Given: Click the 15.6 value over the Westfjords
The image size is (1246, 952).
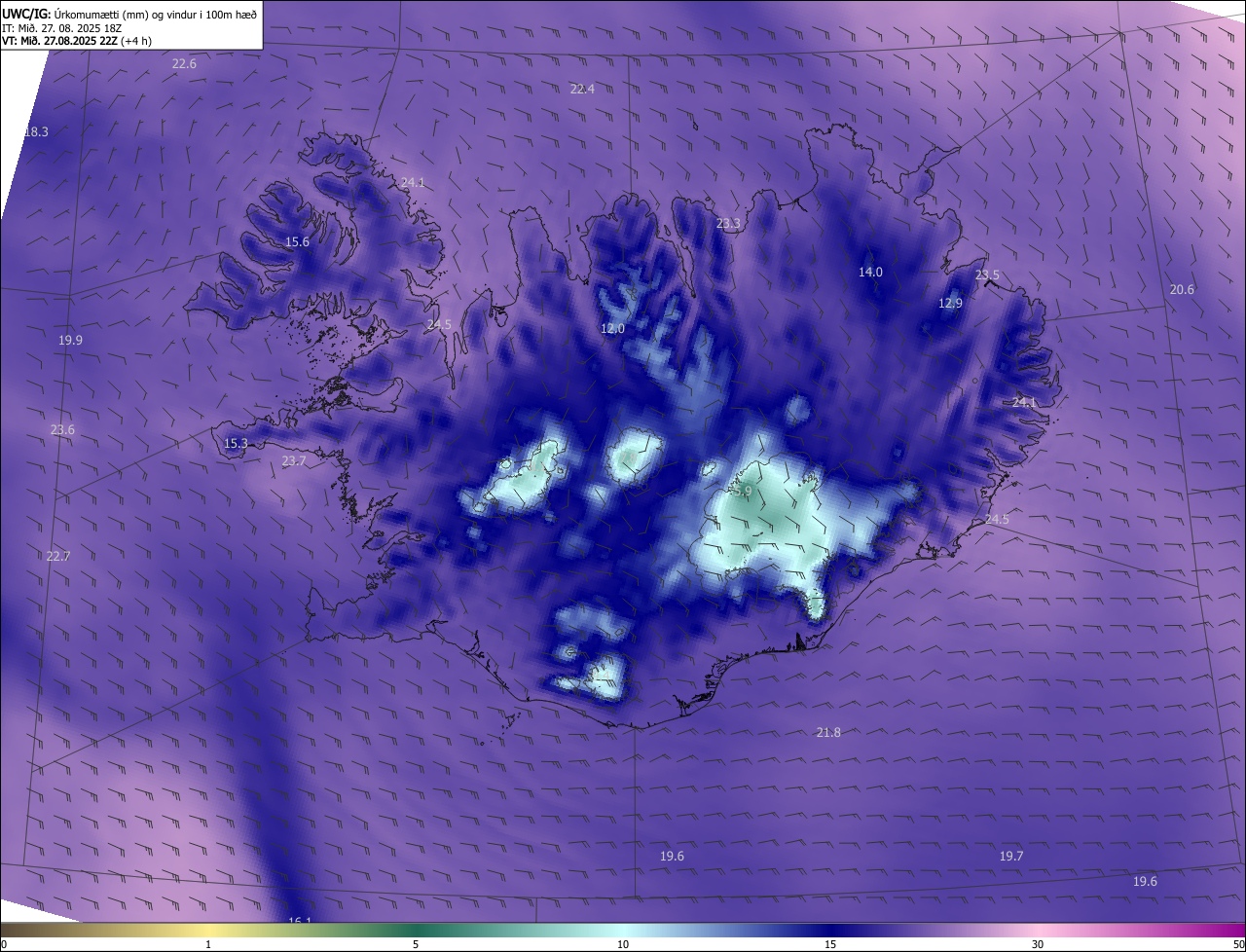Looking at the screenshot, I should pos(297,241).
